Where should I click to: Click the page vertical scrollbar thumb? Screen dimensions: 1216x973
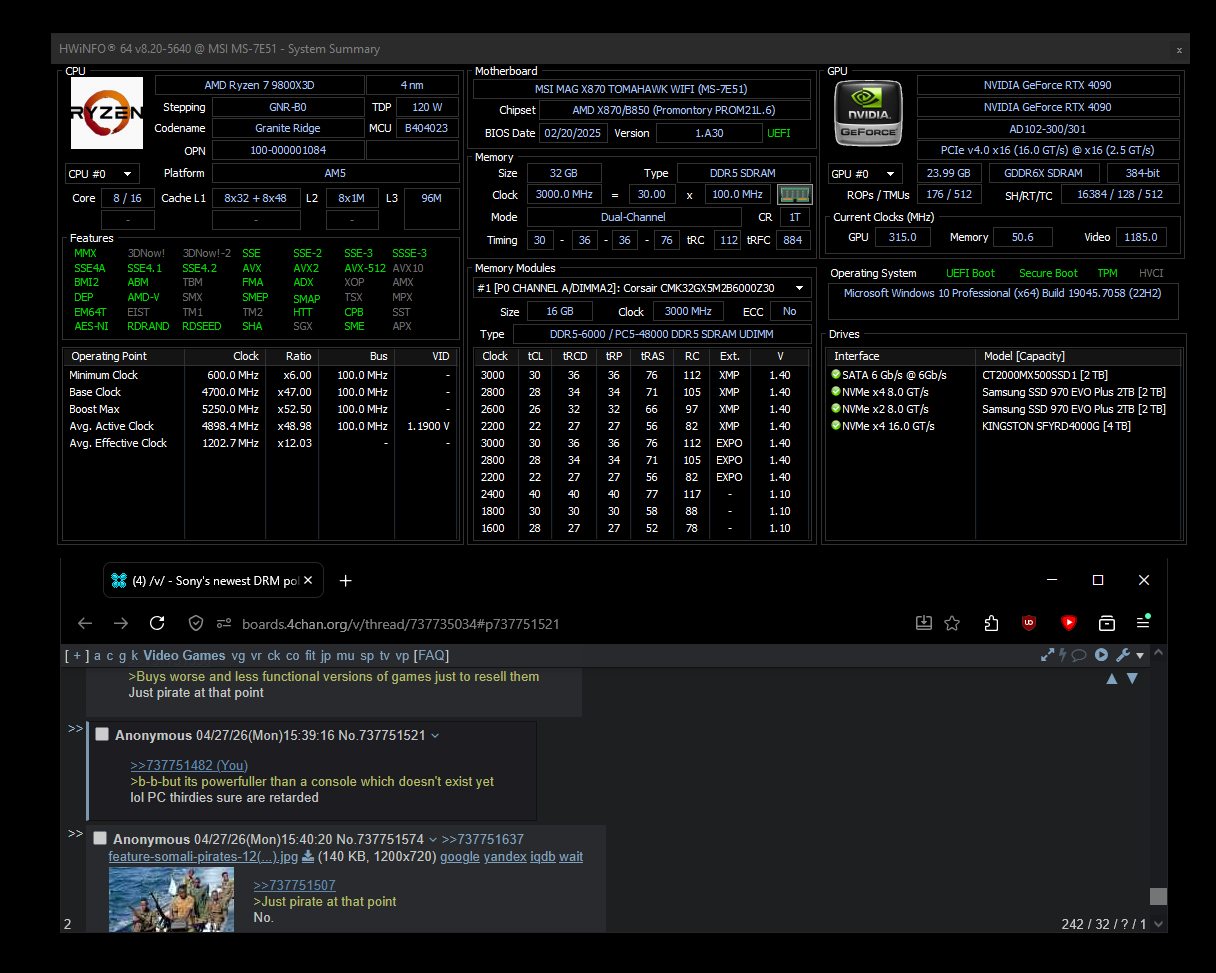click(x=1158, y=896)
